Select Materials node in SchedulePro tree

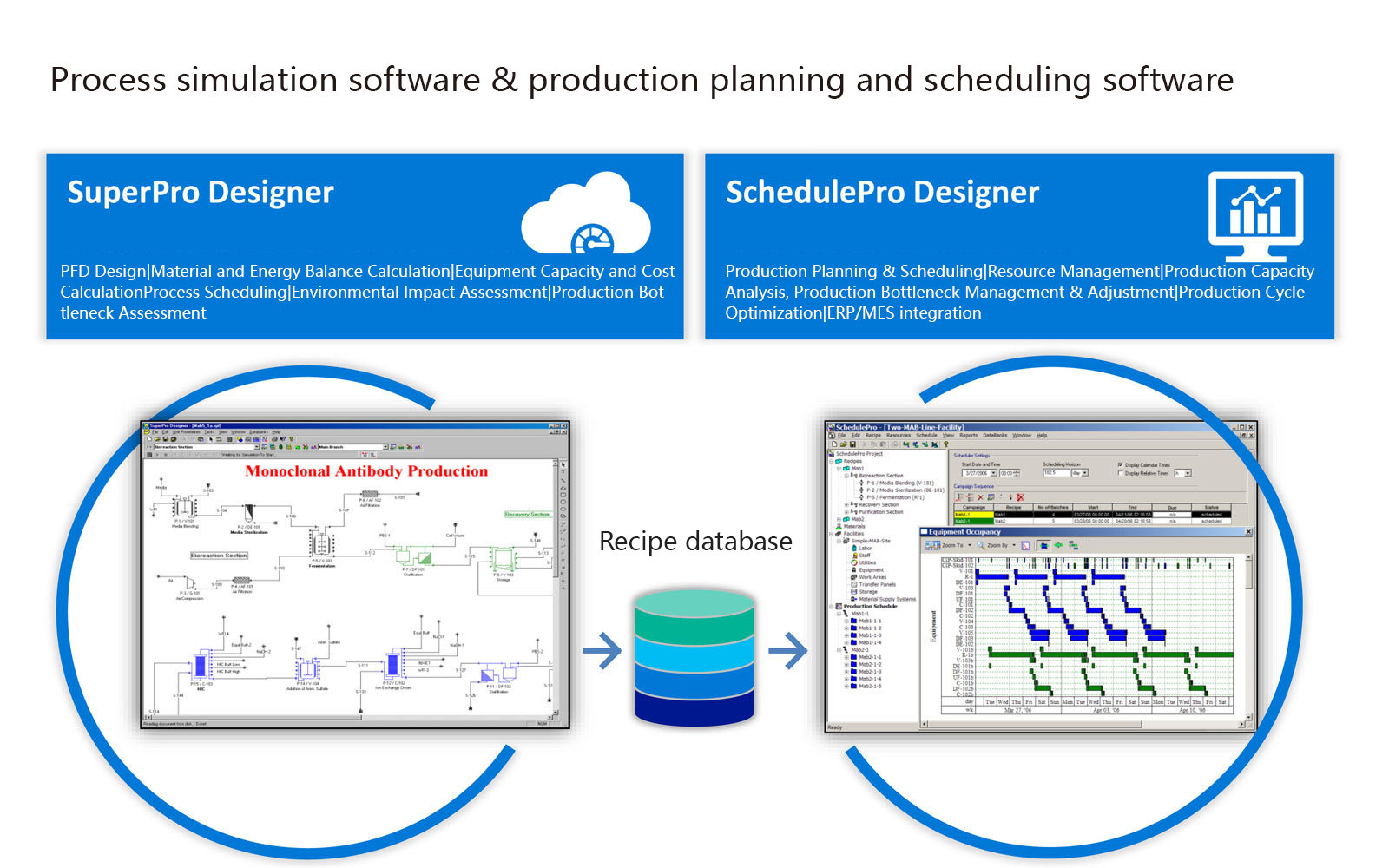coord(851,526)
